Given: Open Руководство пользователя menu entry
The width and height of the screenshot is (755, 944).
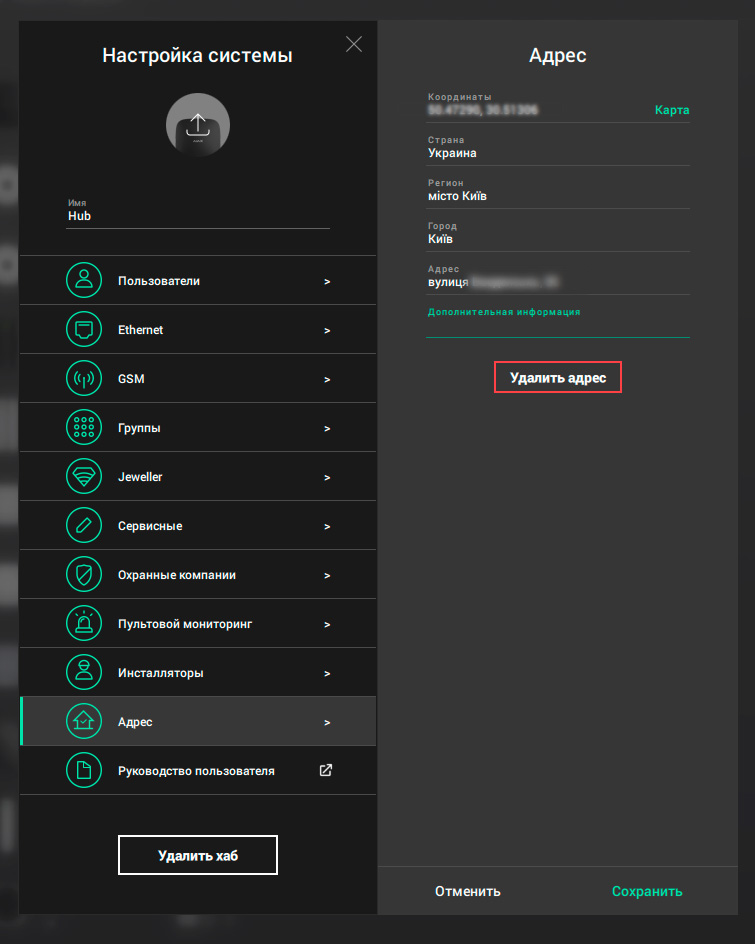Looking at the screenshot, I should click(196, 771).
